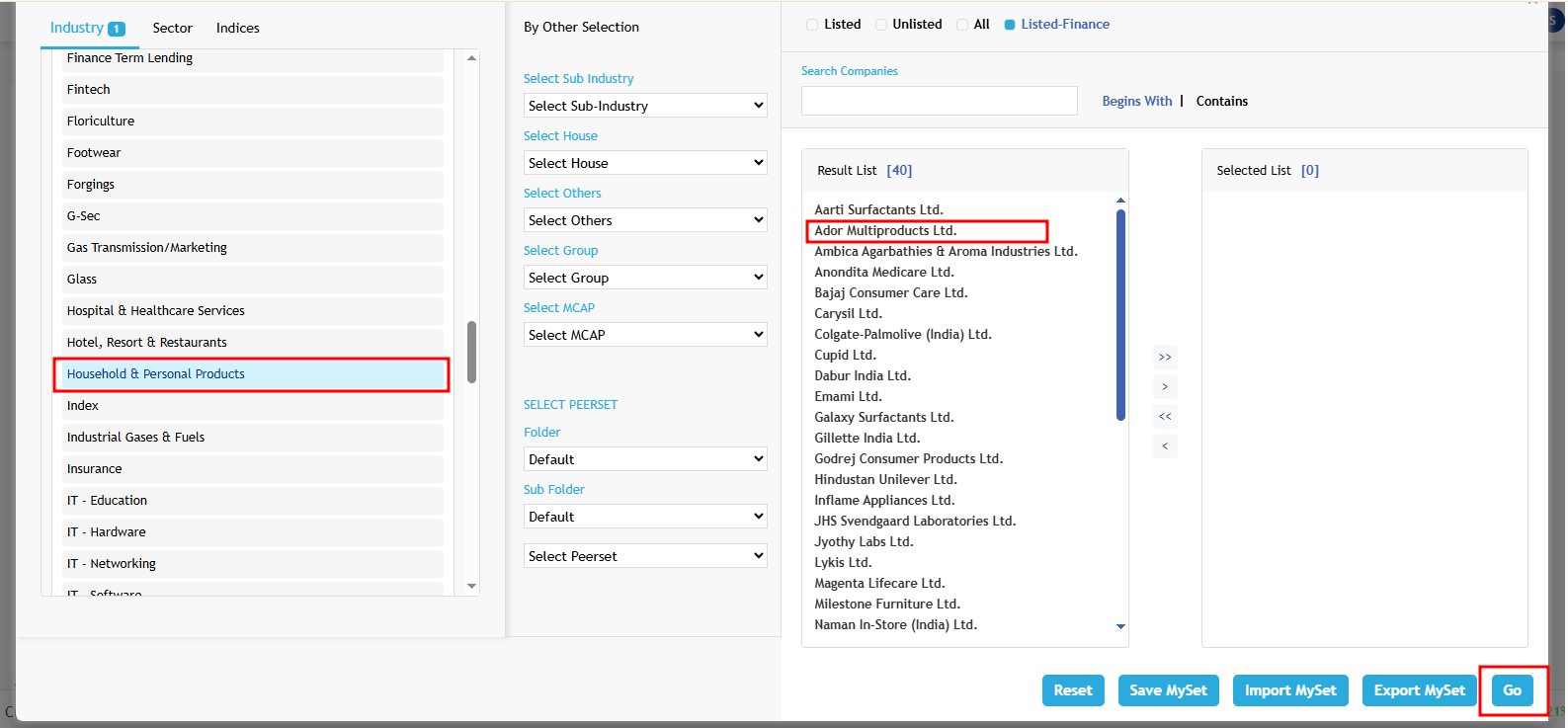Select the All radio button

962,25
